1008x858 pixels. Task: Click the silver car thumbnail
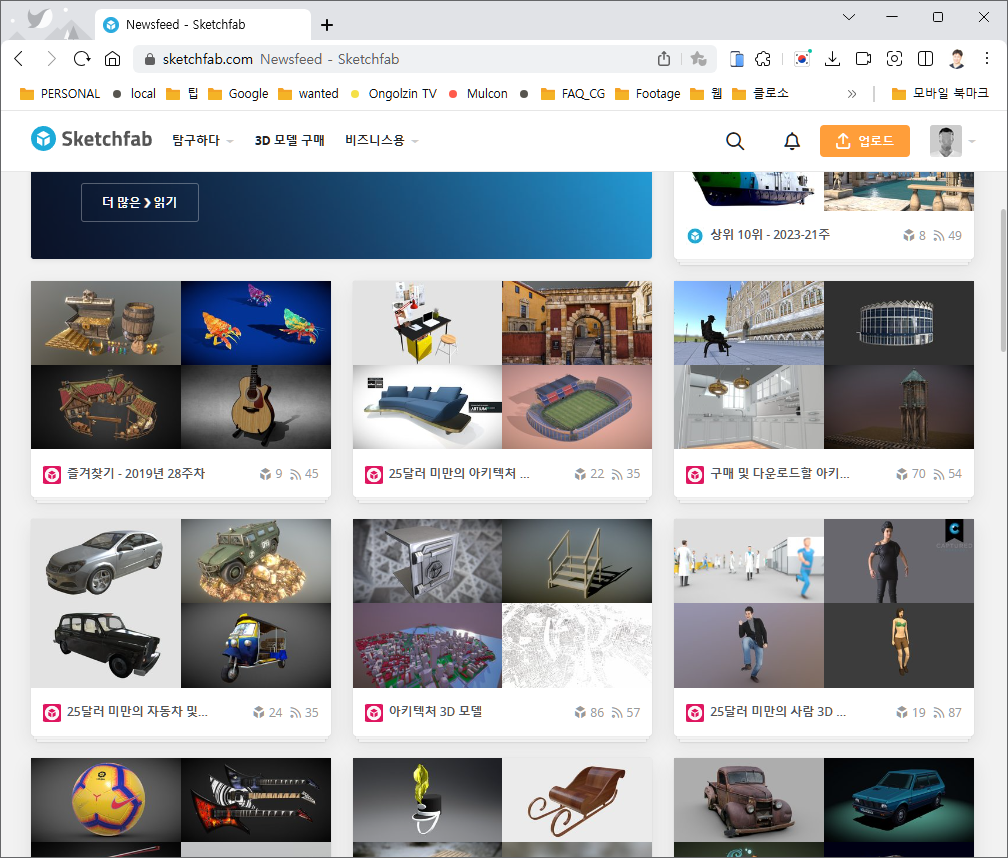(x=106, y=561)
